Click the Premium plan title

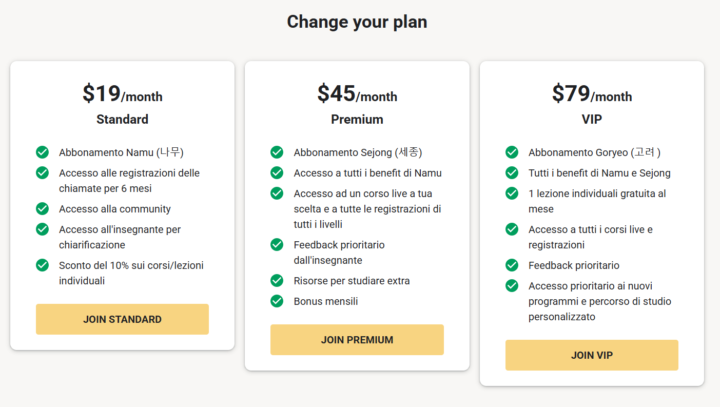pos(357,119)
